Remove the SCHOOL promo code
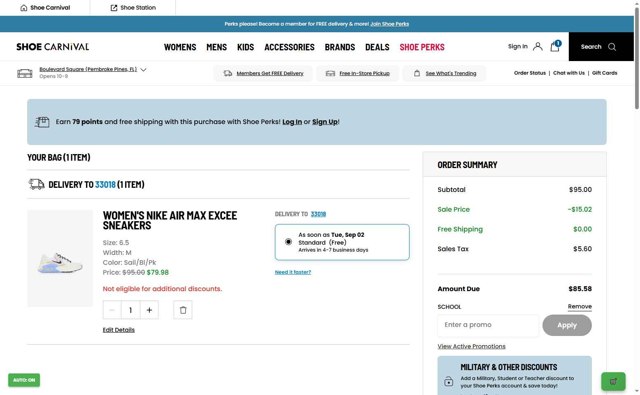Image resolution: width=640 pixels, height=395 pixels. tap(580, 306)
